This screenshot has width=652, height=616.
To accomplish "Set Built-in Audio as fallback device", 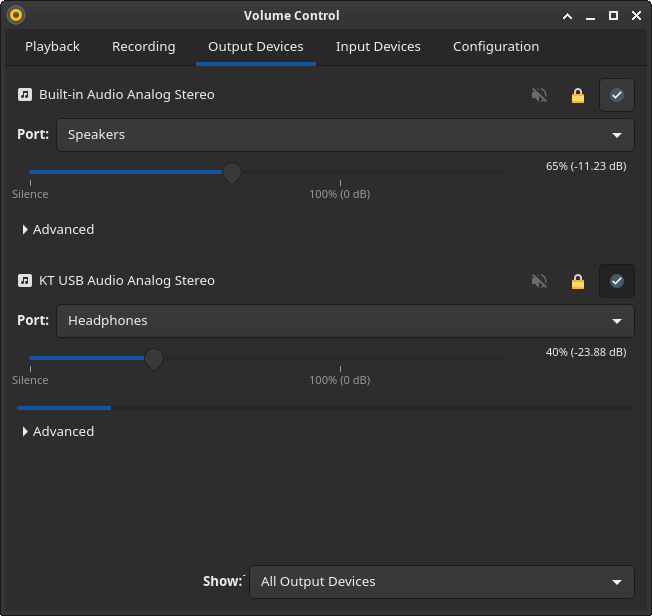I will tap(616, 95).
